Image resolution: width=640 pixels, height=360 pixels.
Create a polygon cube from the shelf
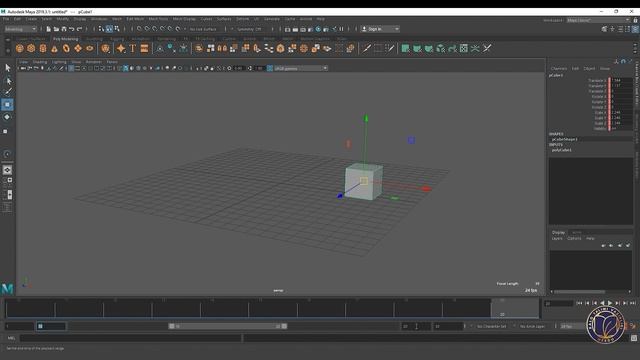click(x=31, y=49)
